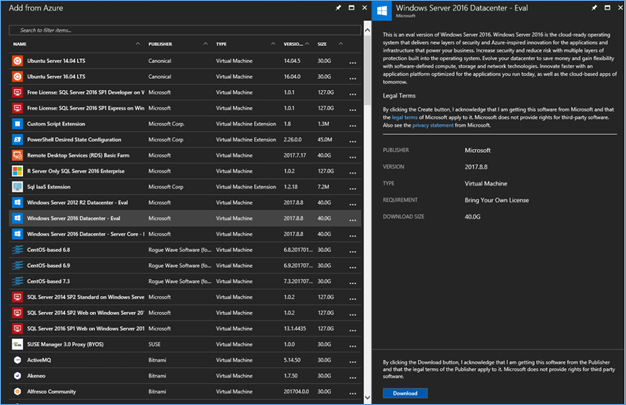The height and width of the screenshot is (405, 626).
Task: Select the PowerShell Desired State Configuration row
Action: (185, 139)
